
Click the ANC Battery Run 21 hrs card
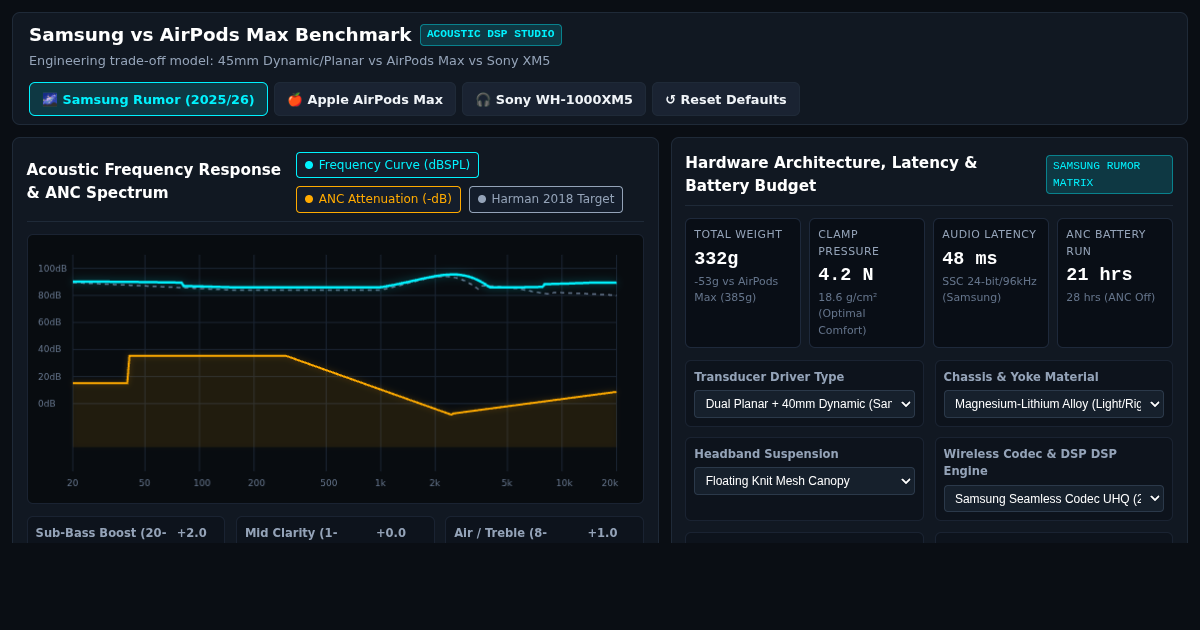coord(1115,283)
